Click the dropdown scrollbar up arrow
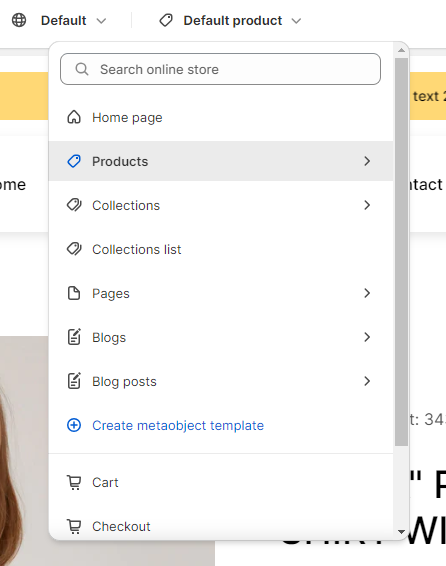The width and height of the screenshot is (446, 566). [x=401, y=50]
